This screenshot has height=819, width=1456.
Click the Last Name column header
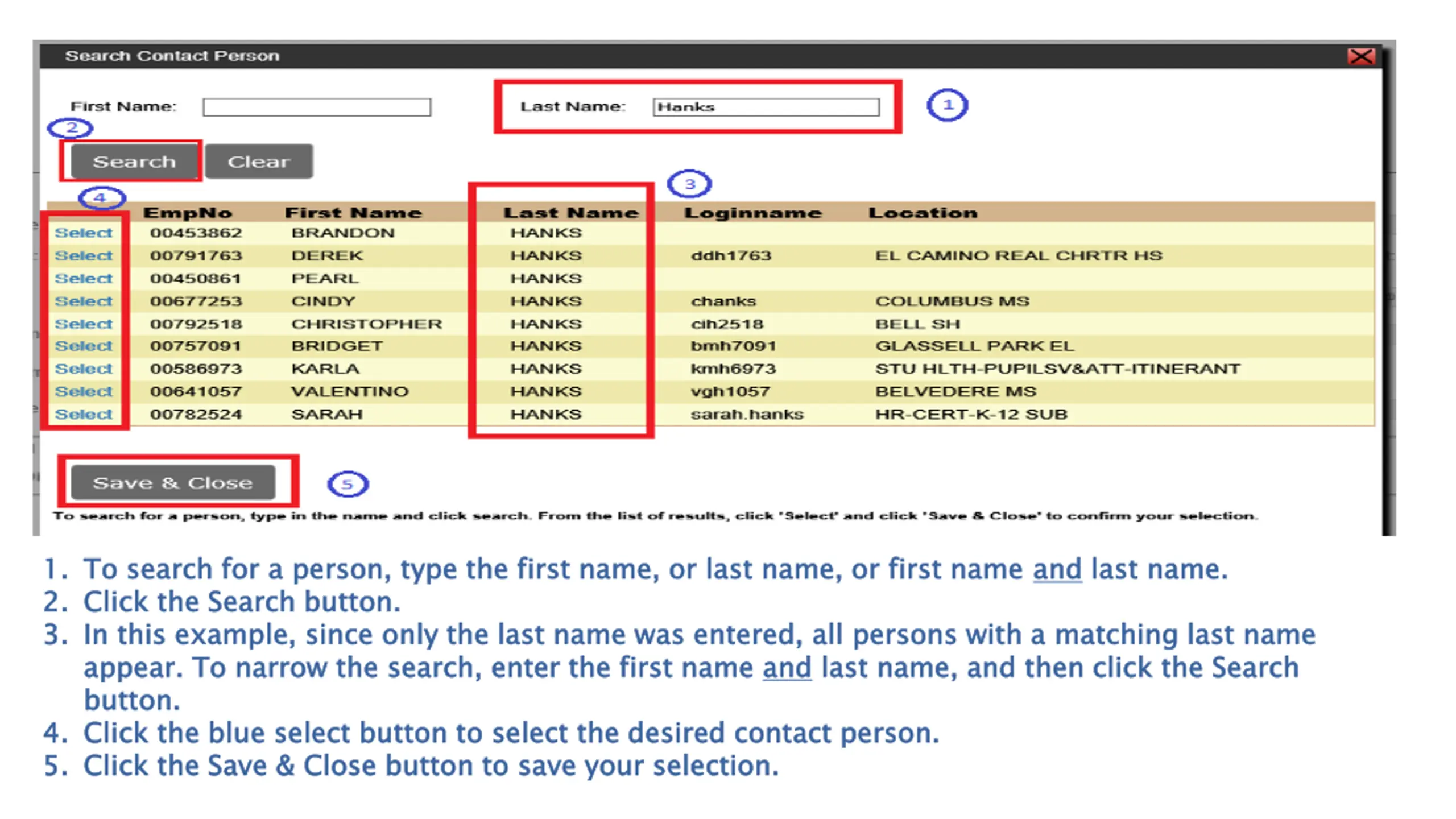tap(571, 213)
